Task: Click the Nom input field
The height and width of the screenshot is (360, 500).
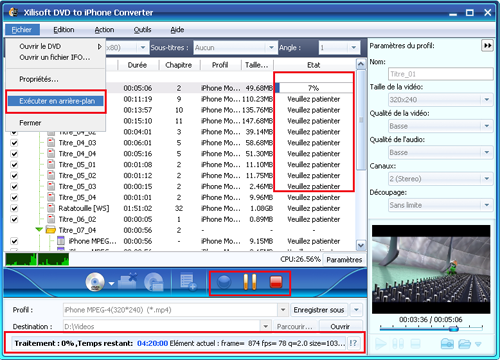Action: (441, 74)
